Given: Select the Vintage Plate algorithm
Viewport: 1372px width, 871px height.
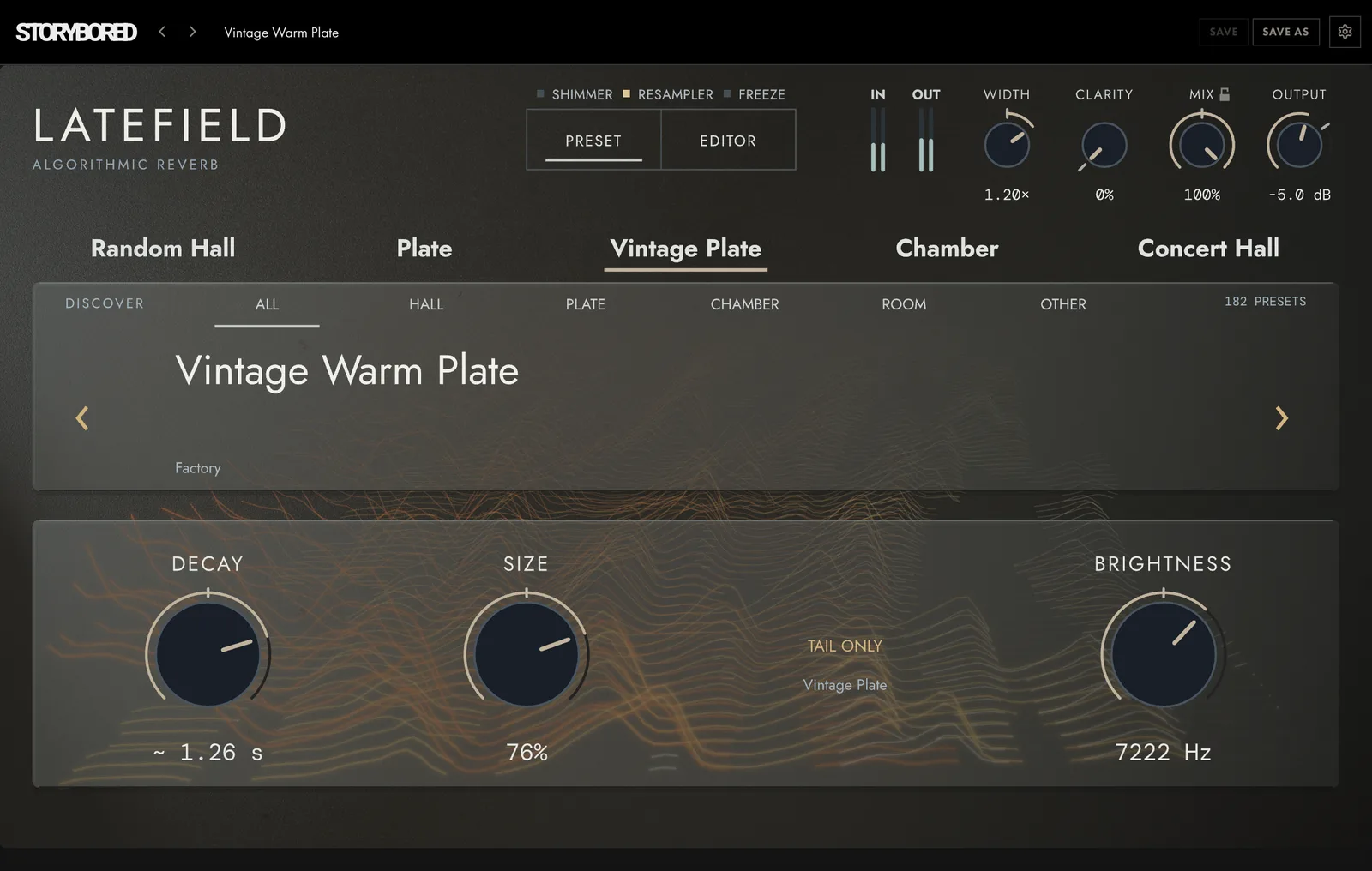Looking at the screenshot, I should coord(686,249).
